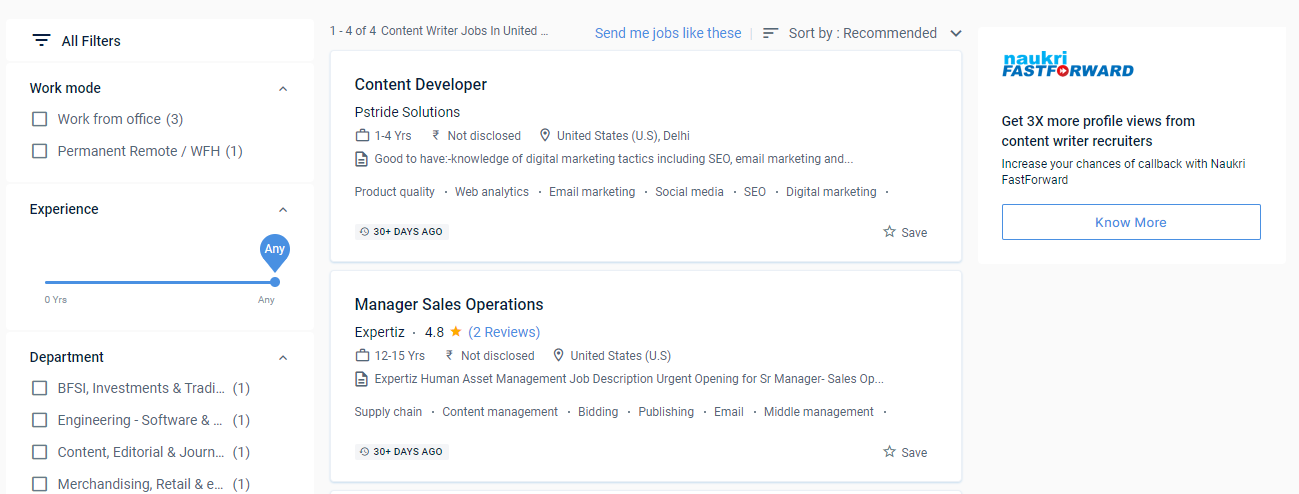Open the Manager Sales Operations job title

pos(449,304)
